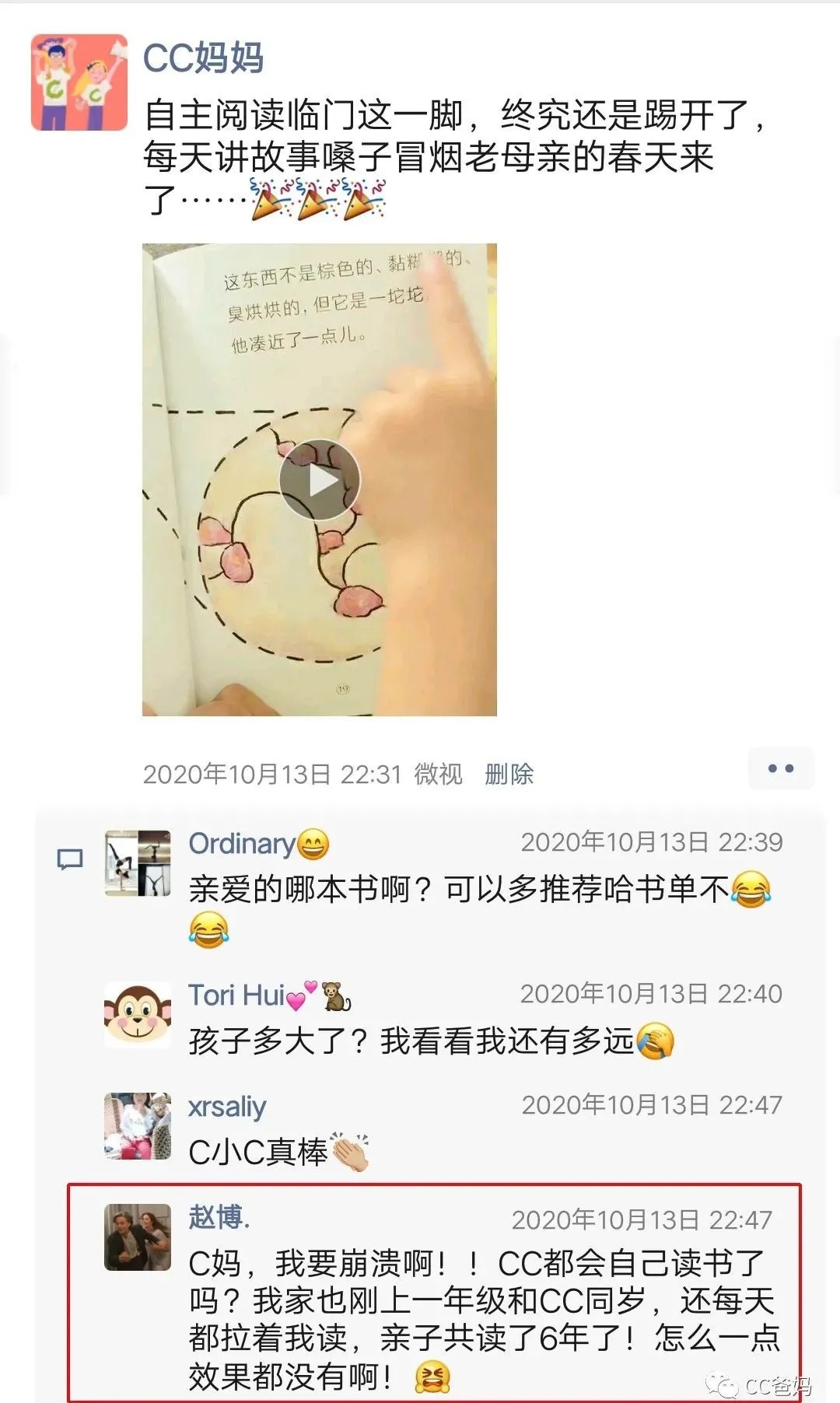This screenshot has width=840, height=1403.
Task: Open the 微视 source link
Action: [438, 774]
